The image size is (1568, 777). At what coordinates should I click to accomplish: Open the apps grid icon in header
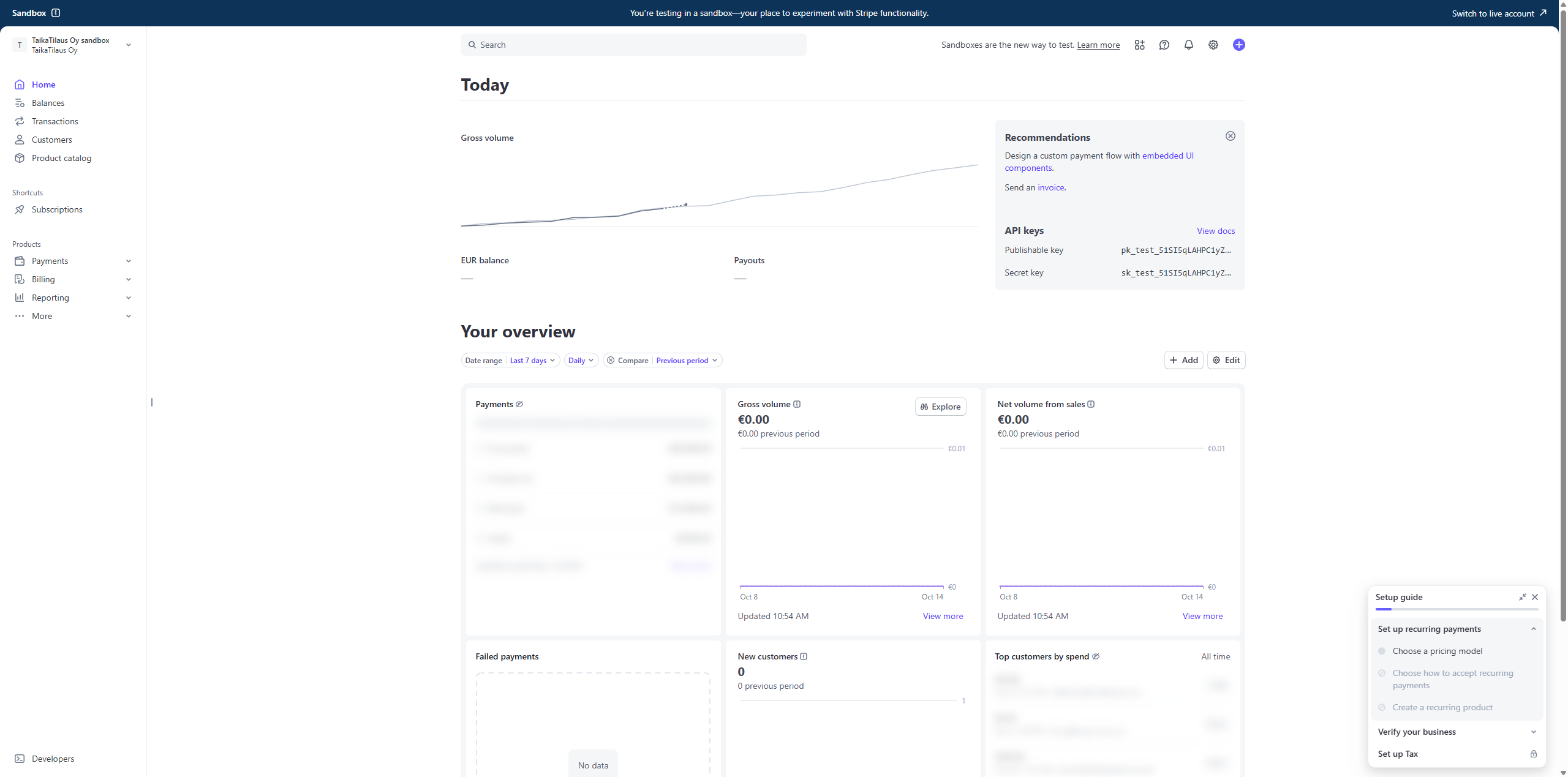(1139, 45)
